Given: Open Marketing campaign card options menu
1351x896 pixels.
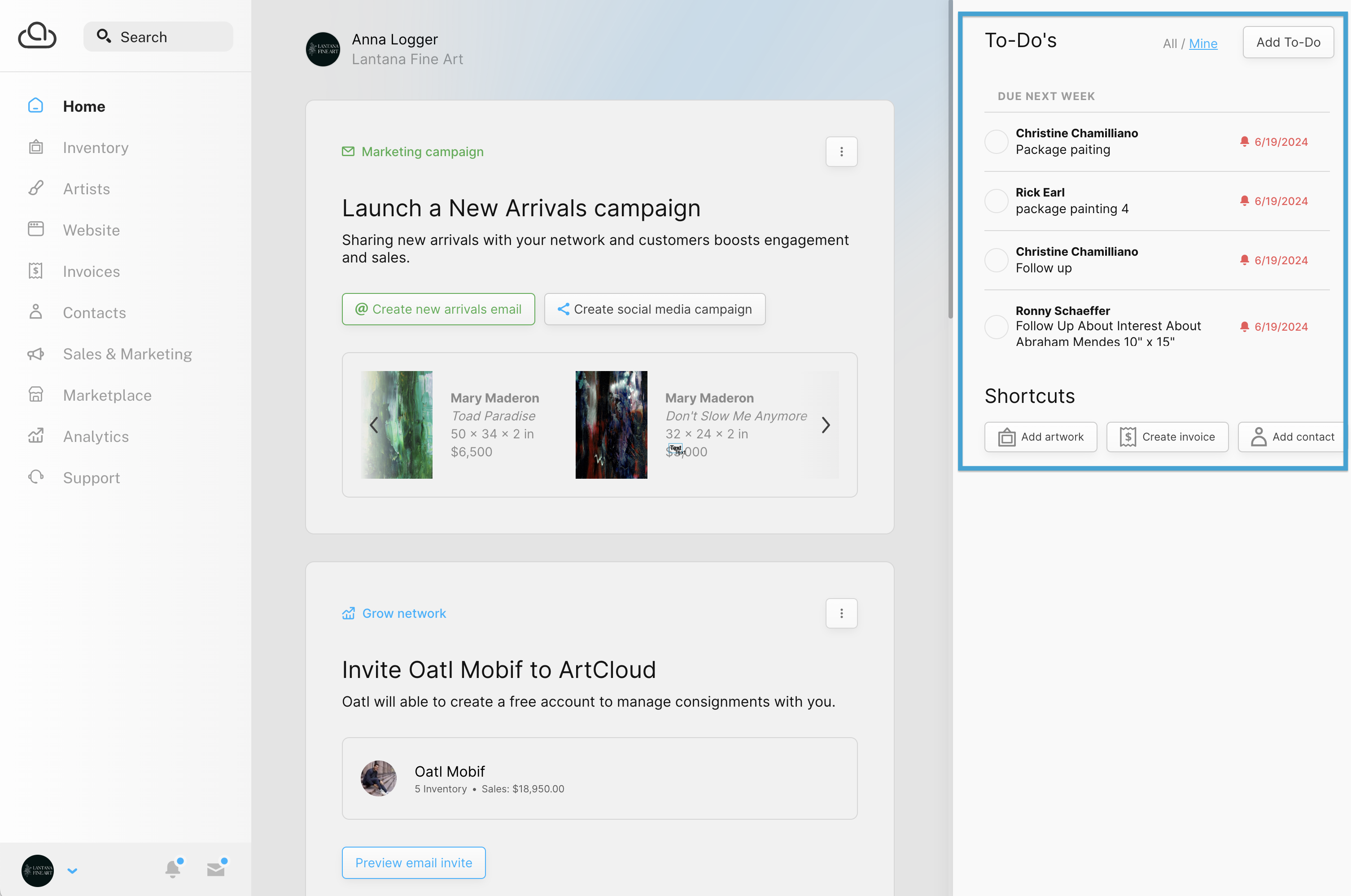Looking at the screenshot, I should click(841, 152).
